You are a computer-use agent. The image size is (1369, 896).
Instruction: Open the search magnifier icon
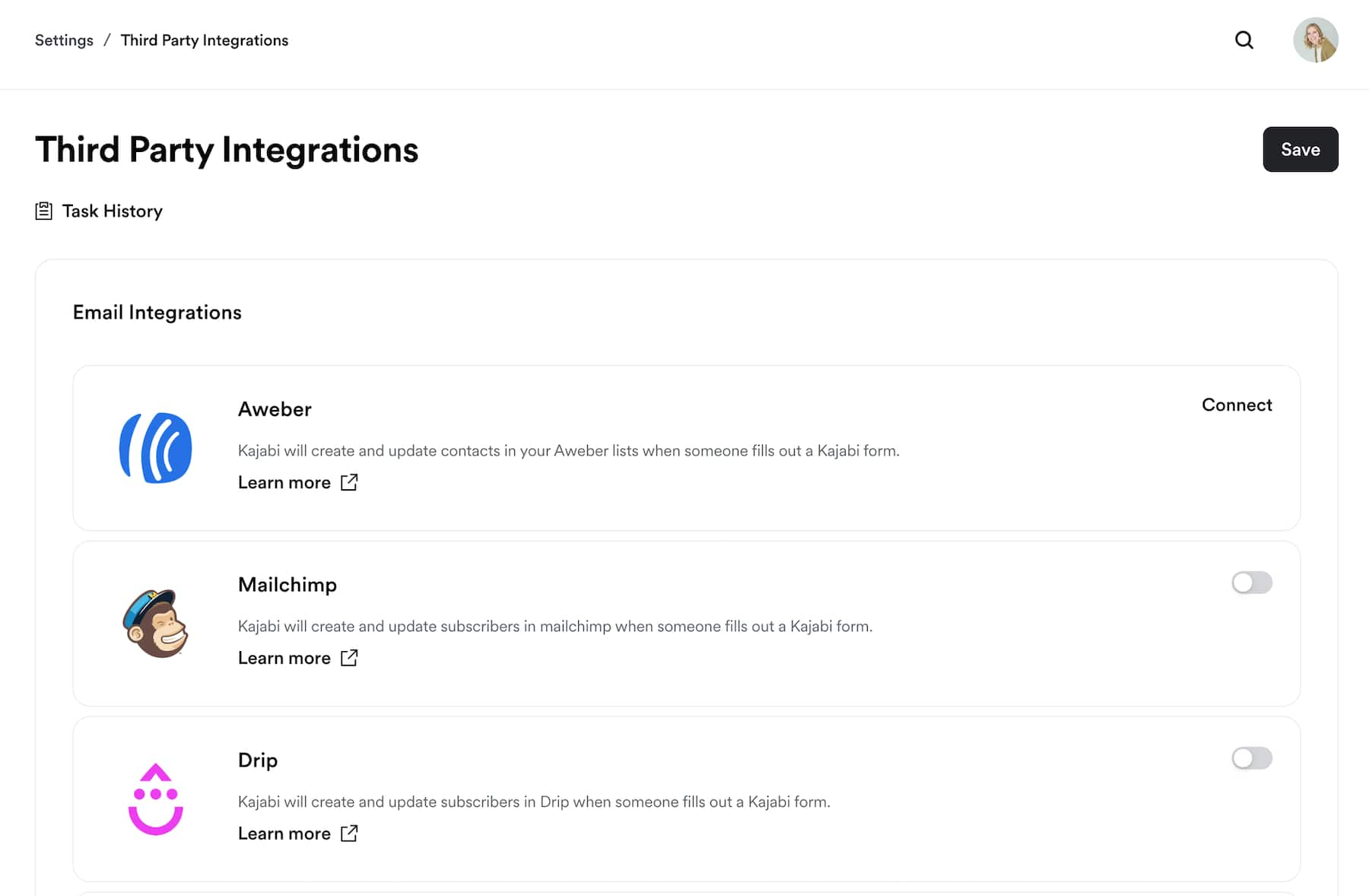coord(1244,40)
